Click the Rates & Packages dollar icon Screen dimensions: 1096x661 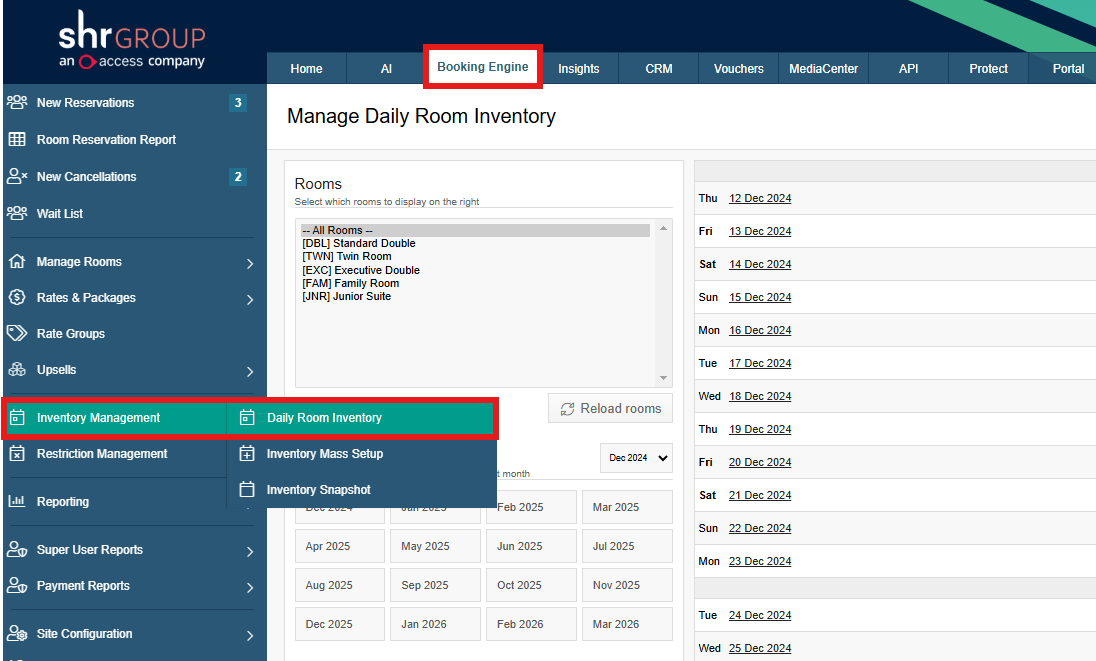[x=17, y=297]
